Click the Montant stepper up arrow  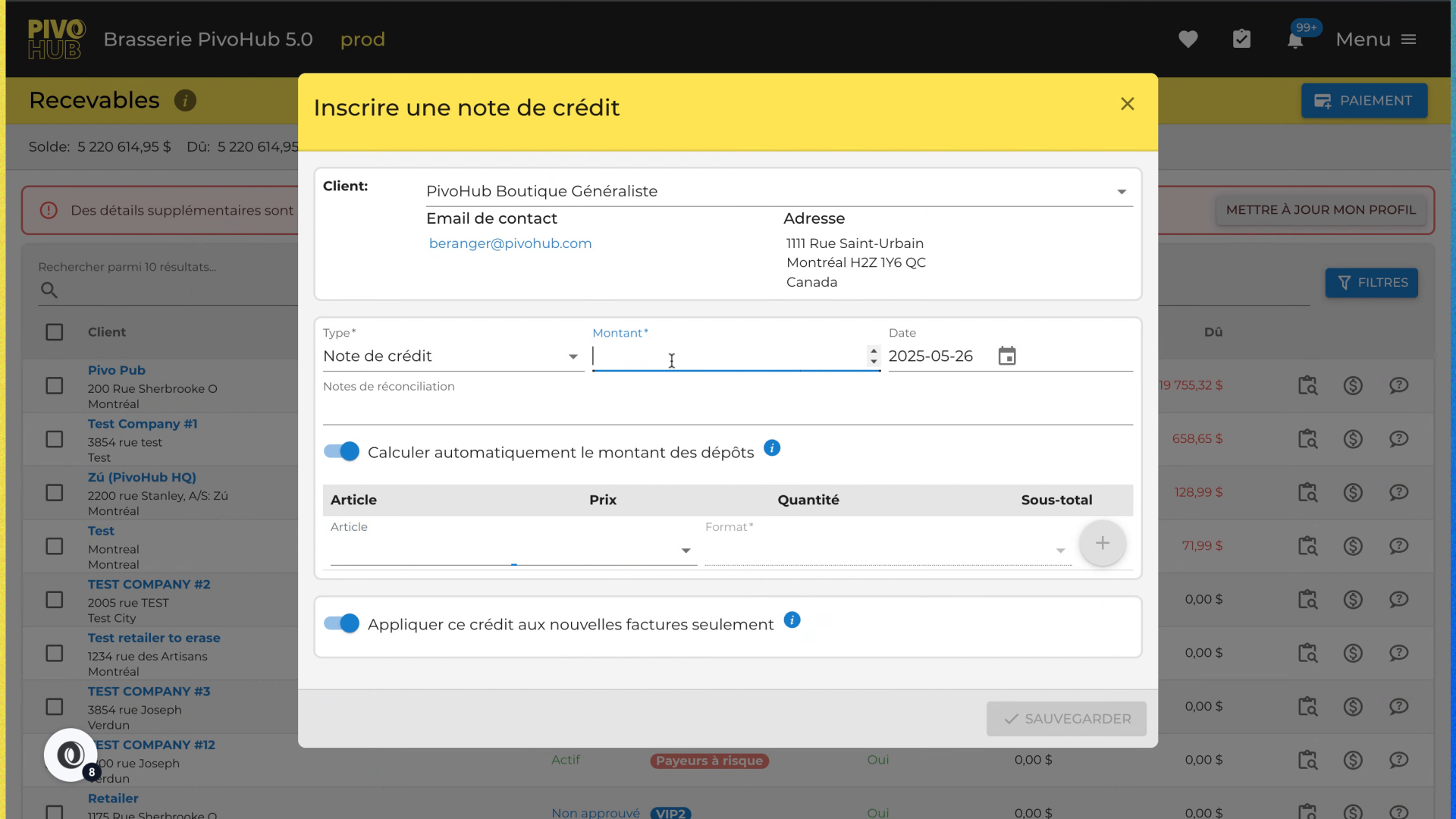[x=874, y=351]
